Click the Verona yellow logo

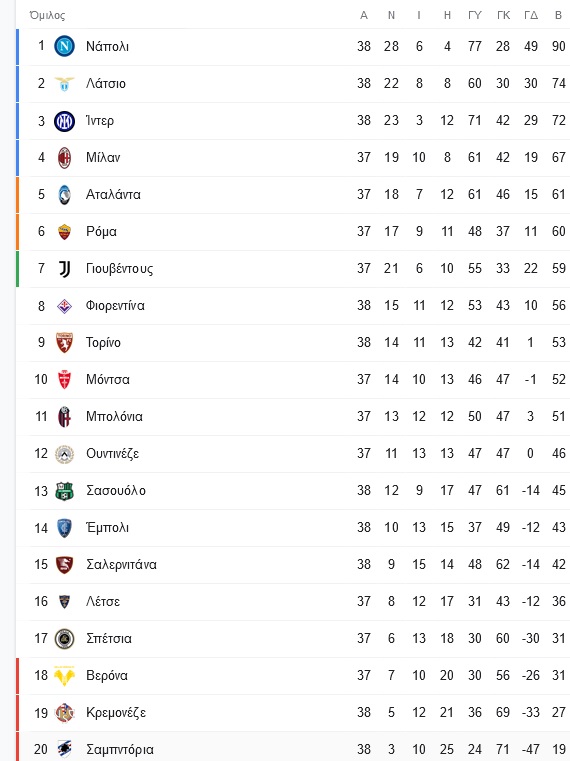click(64, 676)
